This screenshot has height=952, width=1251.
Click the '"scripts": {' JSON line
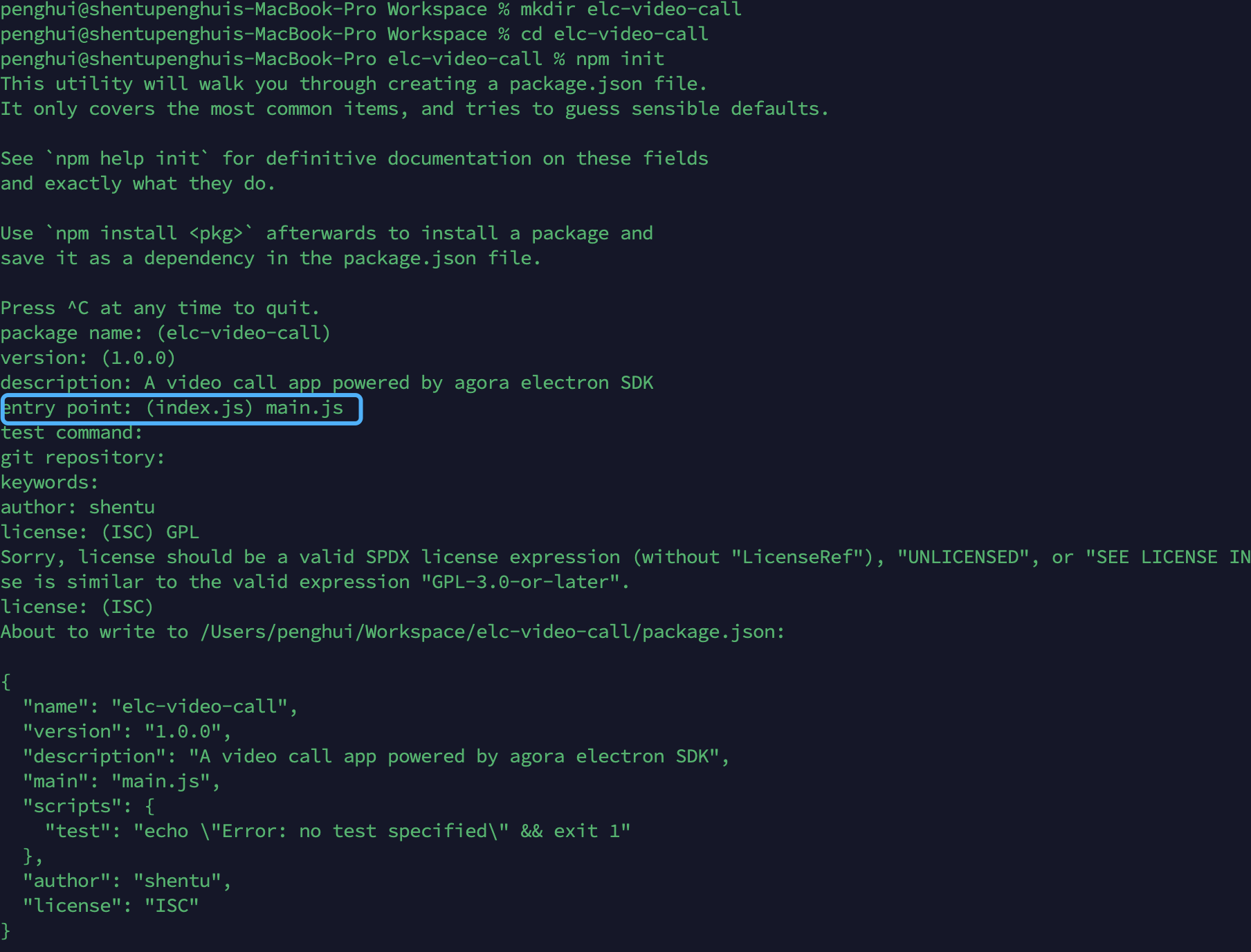click(x=89, y=807)
